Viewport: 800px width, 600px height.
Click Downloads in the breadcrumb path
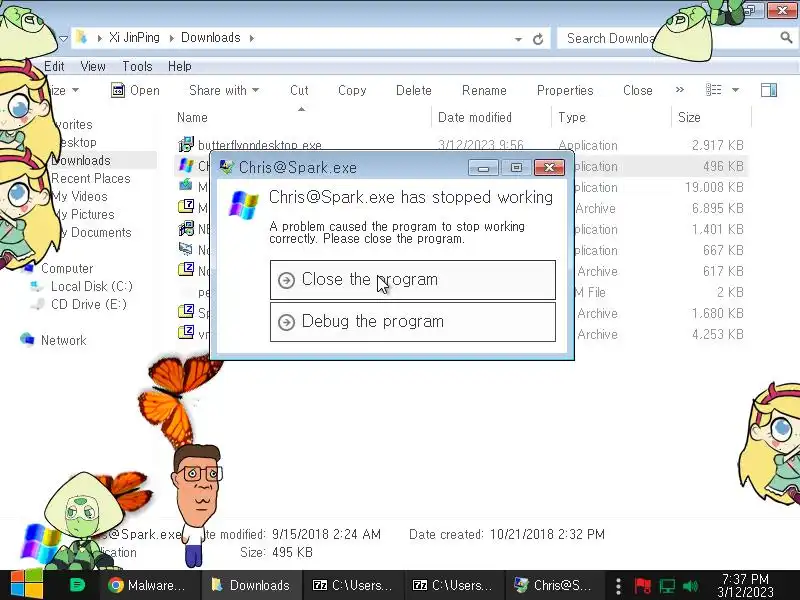211,38
